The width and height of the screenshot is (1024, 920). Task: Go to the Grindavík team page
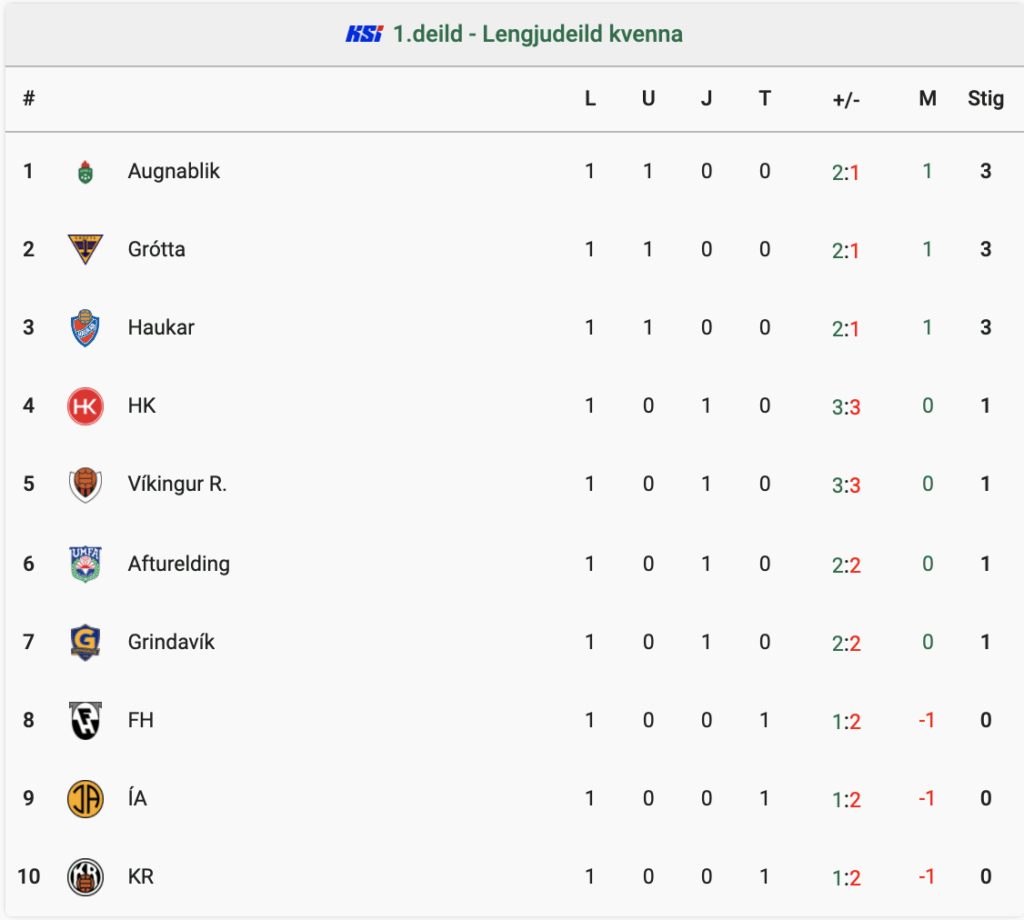[171, 642]
